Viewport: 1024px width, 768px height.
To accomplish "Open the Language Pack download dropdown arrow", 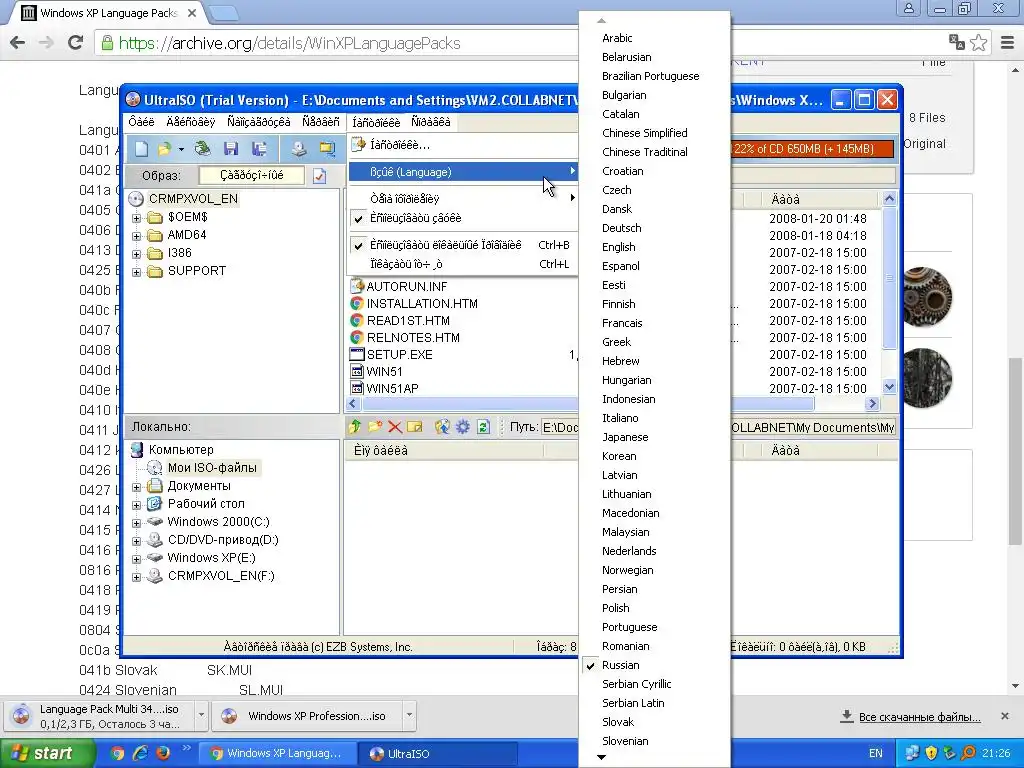I will (x=201, y=715).
